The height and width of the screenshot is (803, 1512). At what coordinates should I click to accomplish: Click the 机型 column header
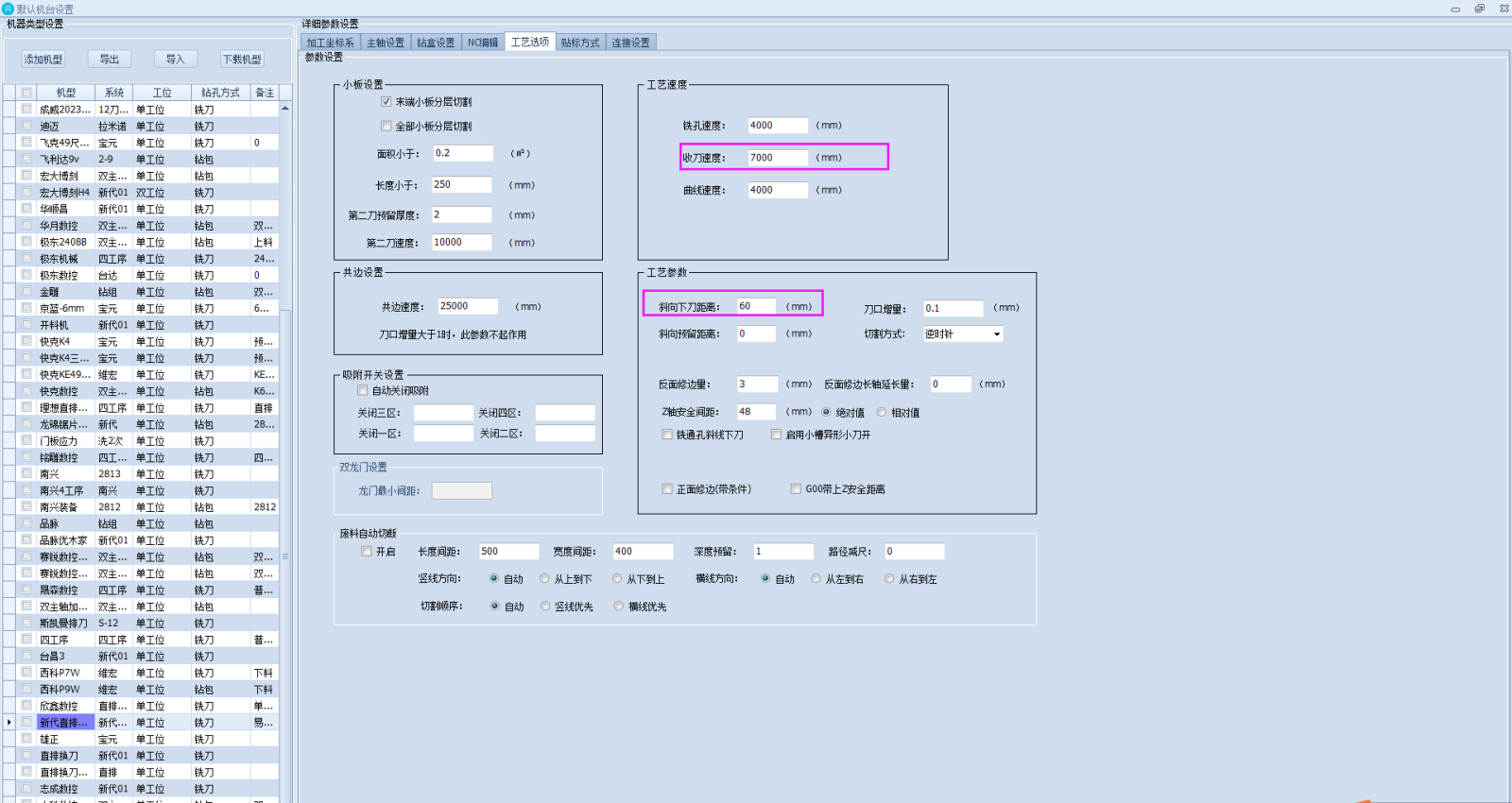coord(65,93)
